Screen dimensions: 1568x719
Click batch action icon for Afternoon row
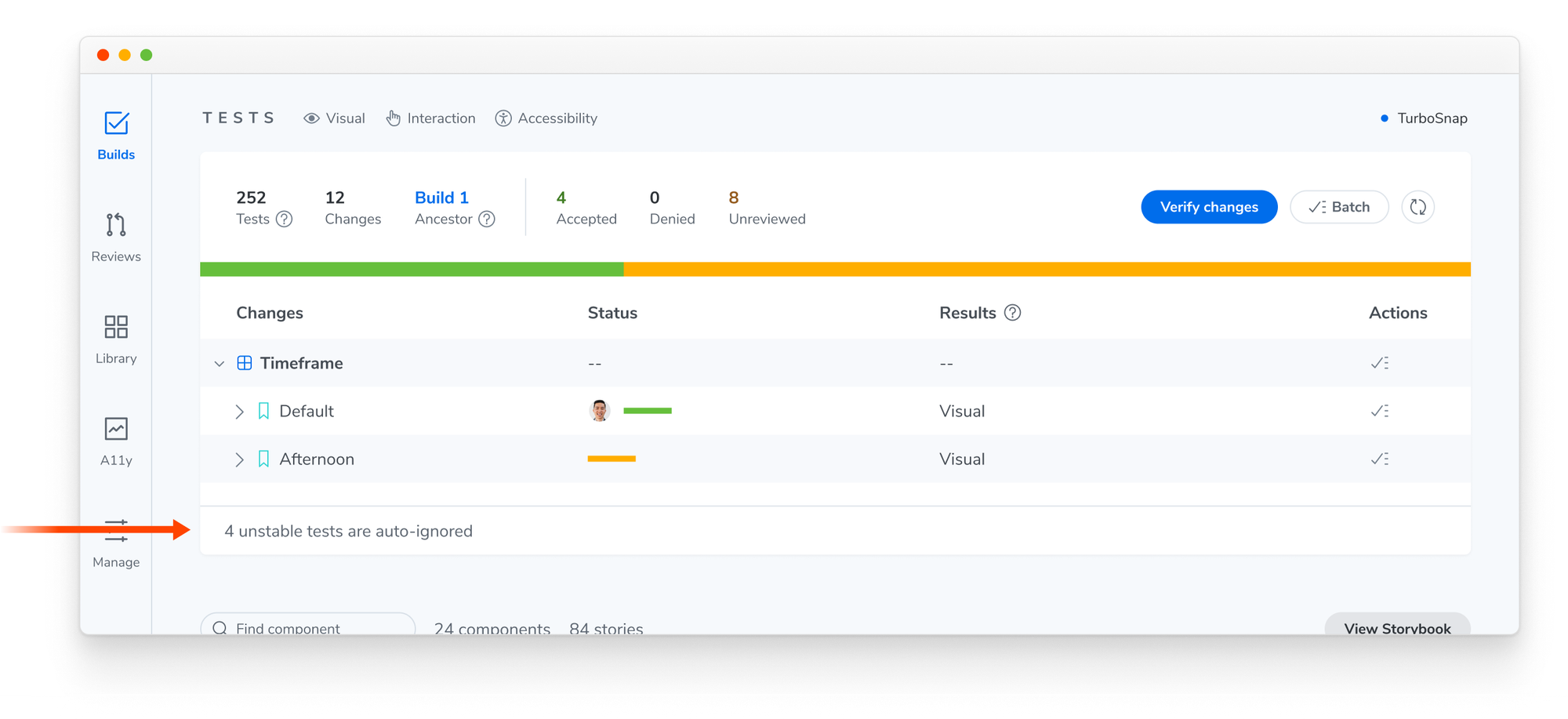point(1380,459)
